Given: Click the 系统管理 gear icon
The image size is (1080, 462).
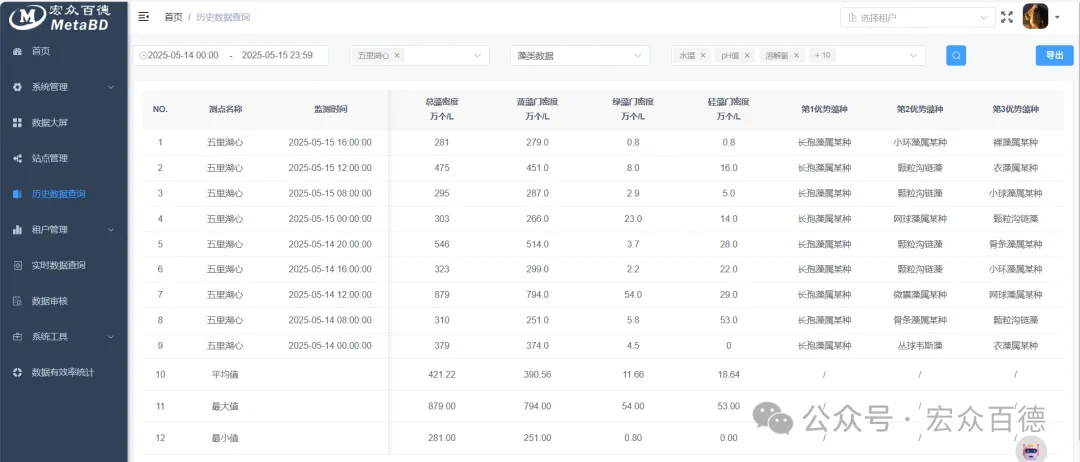Looking at the screenshot, I should 18,87.
